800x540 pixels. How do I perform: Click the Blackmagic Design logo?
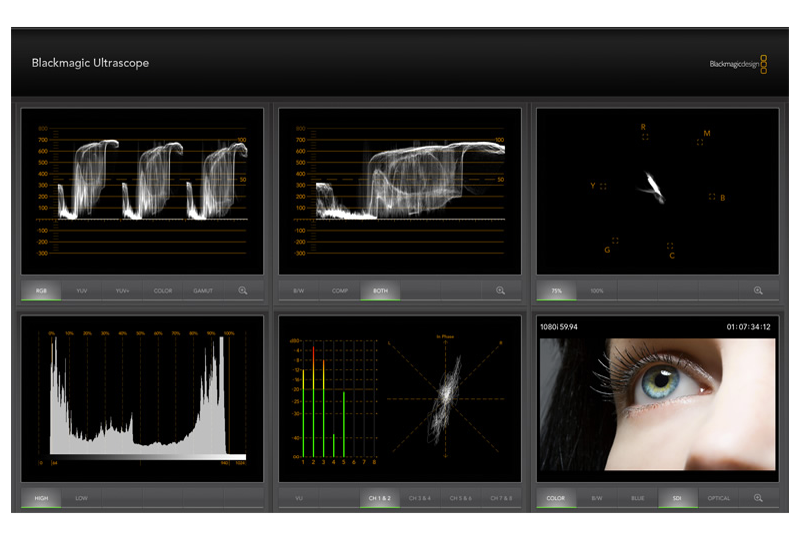click(738, 64)
